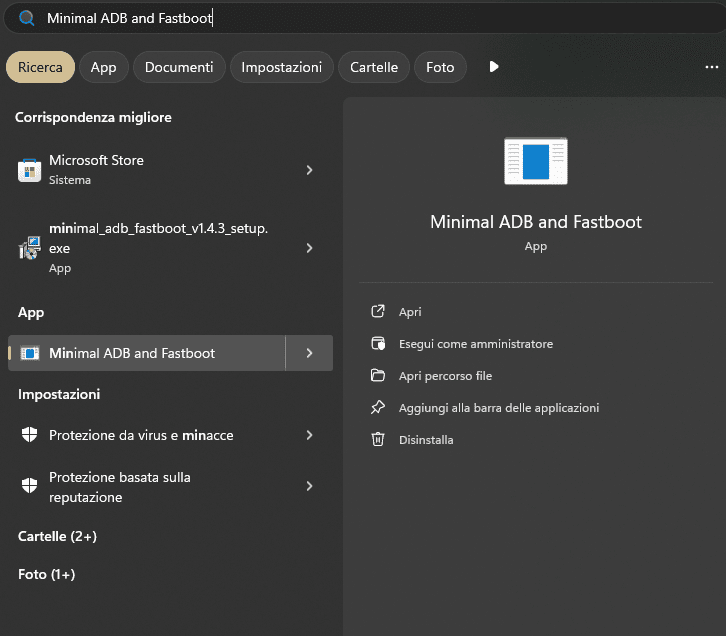The image size is (726, 636).
Task: Click the large Minimal ADB app icon
Action: coord(536,162)
